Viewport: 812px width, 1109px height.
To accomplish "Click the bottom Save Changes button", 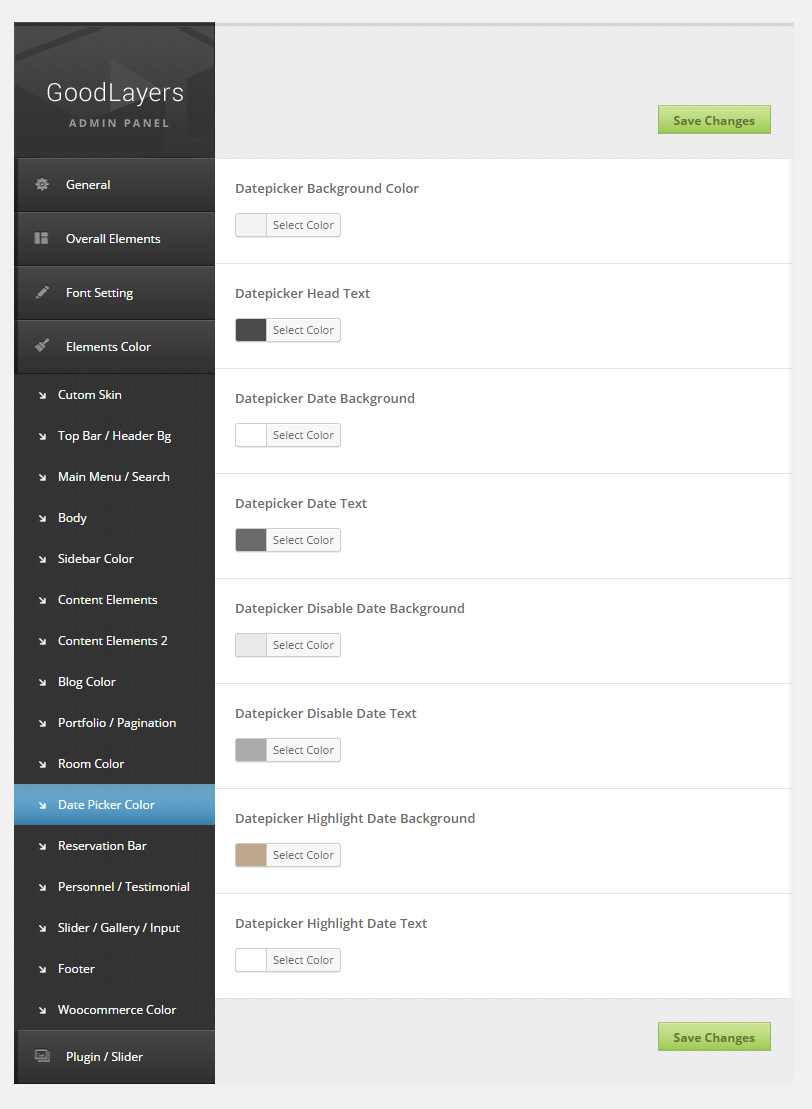I will point(714,1037).
